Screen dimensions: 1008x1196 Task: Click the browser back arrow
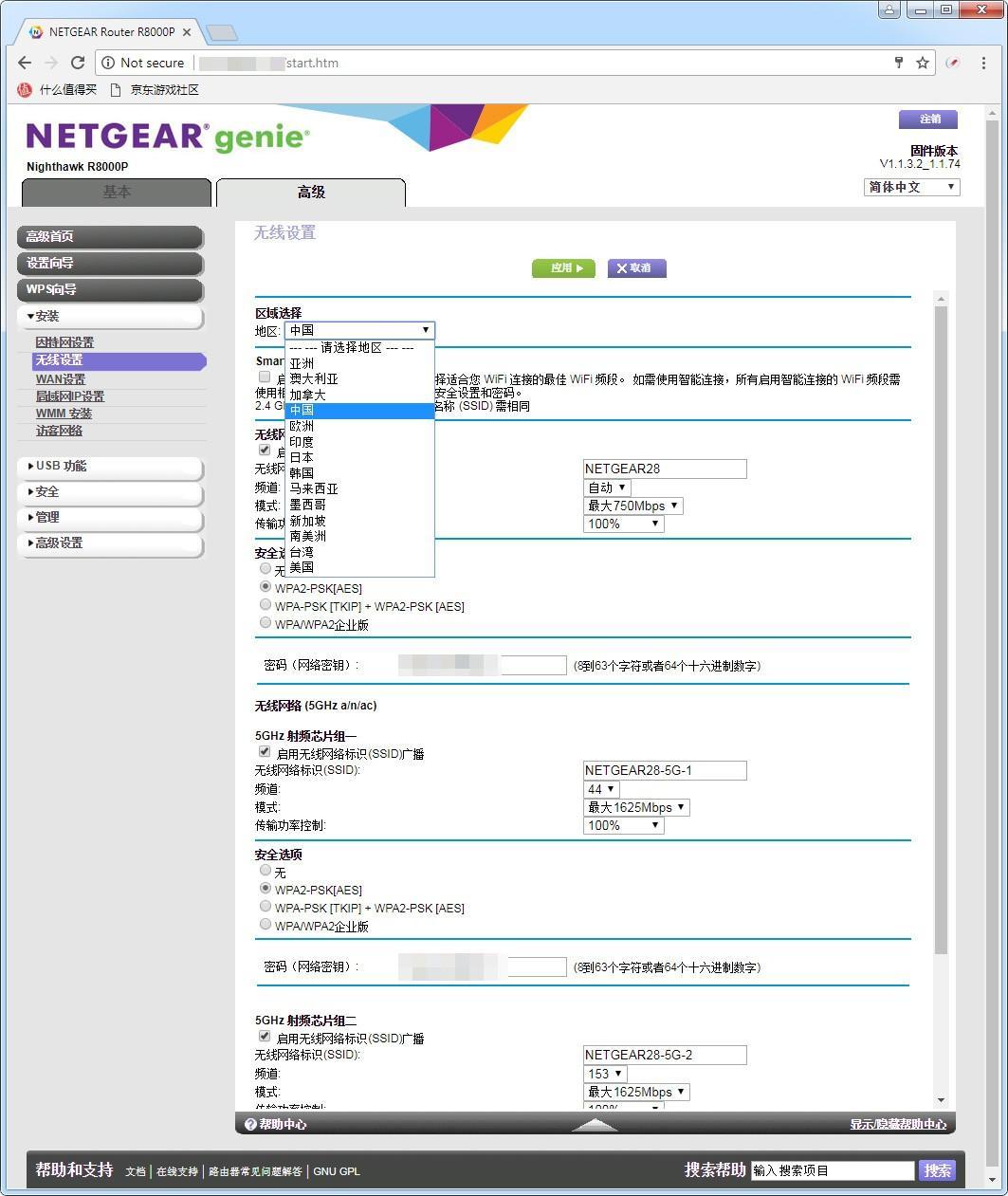[25, 63]
